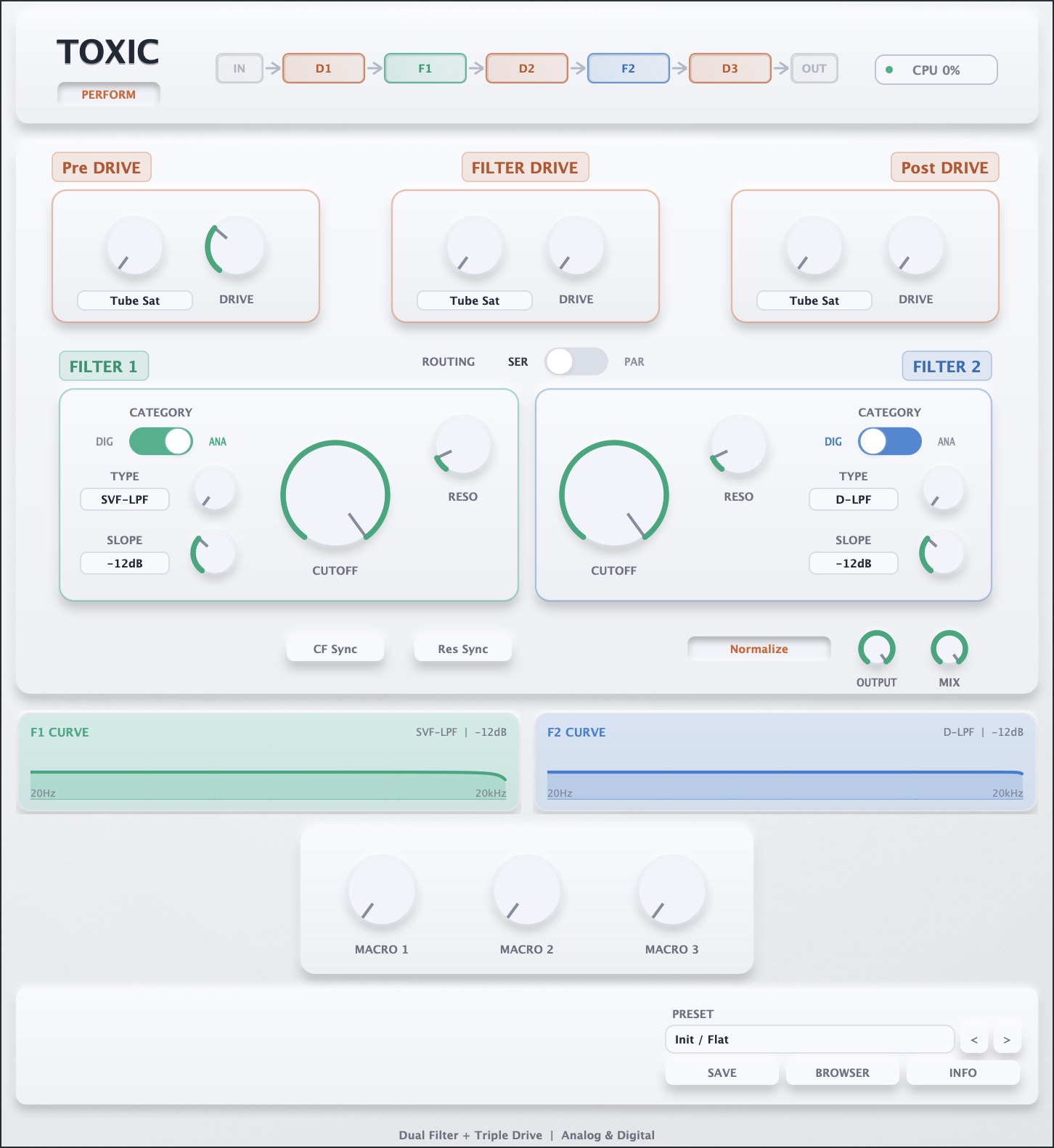Toggle the Normalize button

click(x=759, y=649)
